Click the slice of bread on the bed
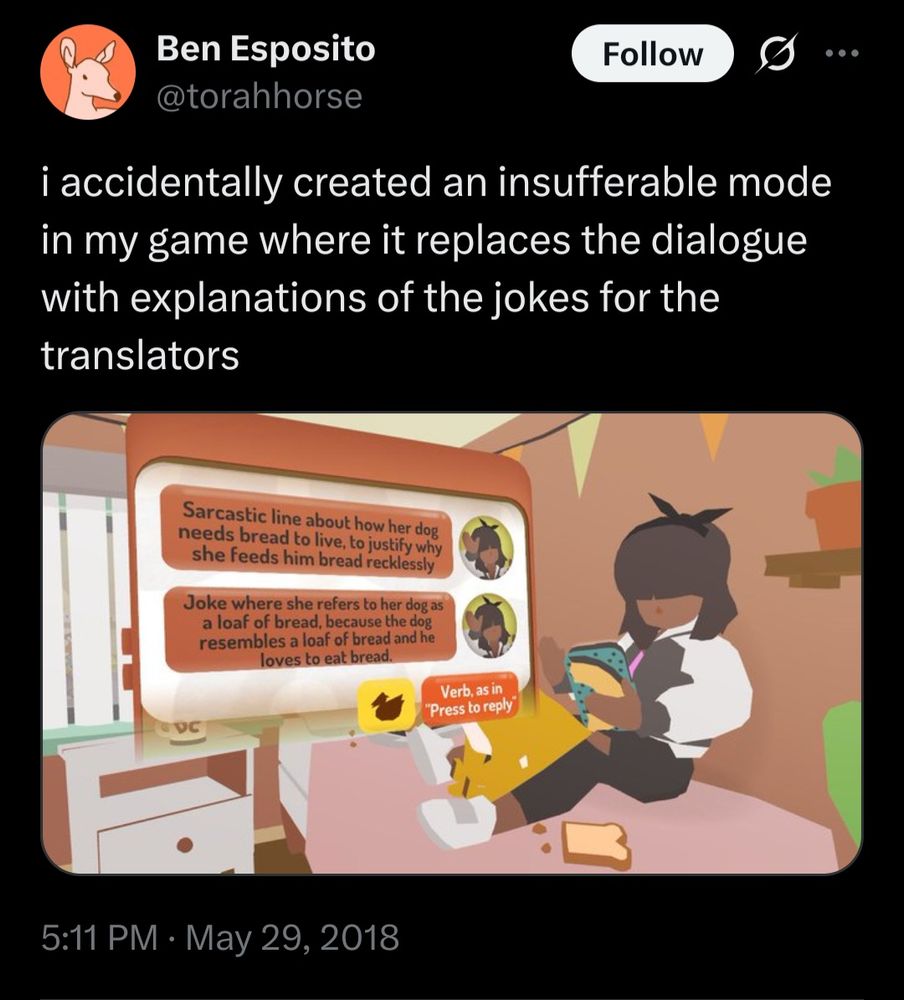The image size is (904, 1000). (x=595, y=845)
